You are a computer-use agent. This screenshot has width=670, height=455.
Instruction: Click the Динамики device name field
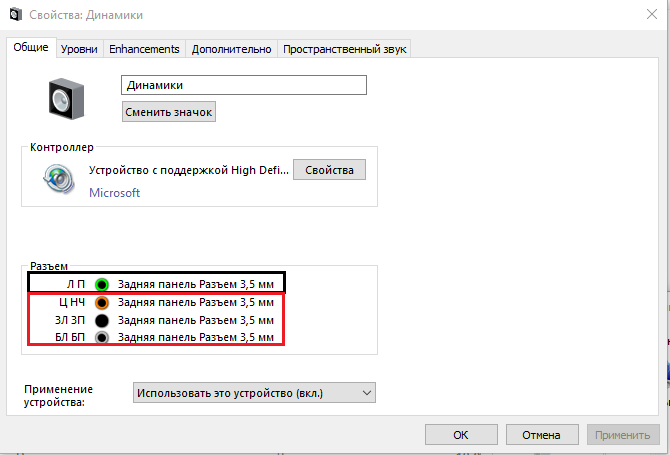tap(244, 86)
